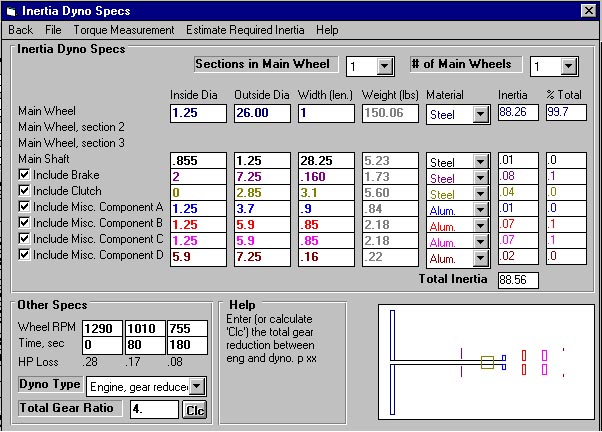The height and width of the screenshot is (432, 602).
Task: Click Main Wheel Outside Dia field 26.00
Action: (262, 113)
